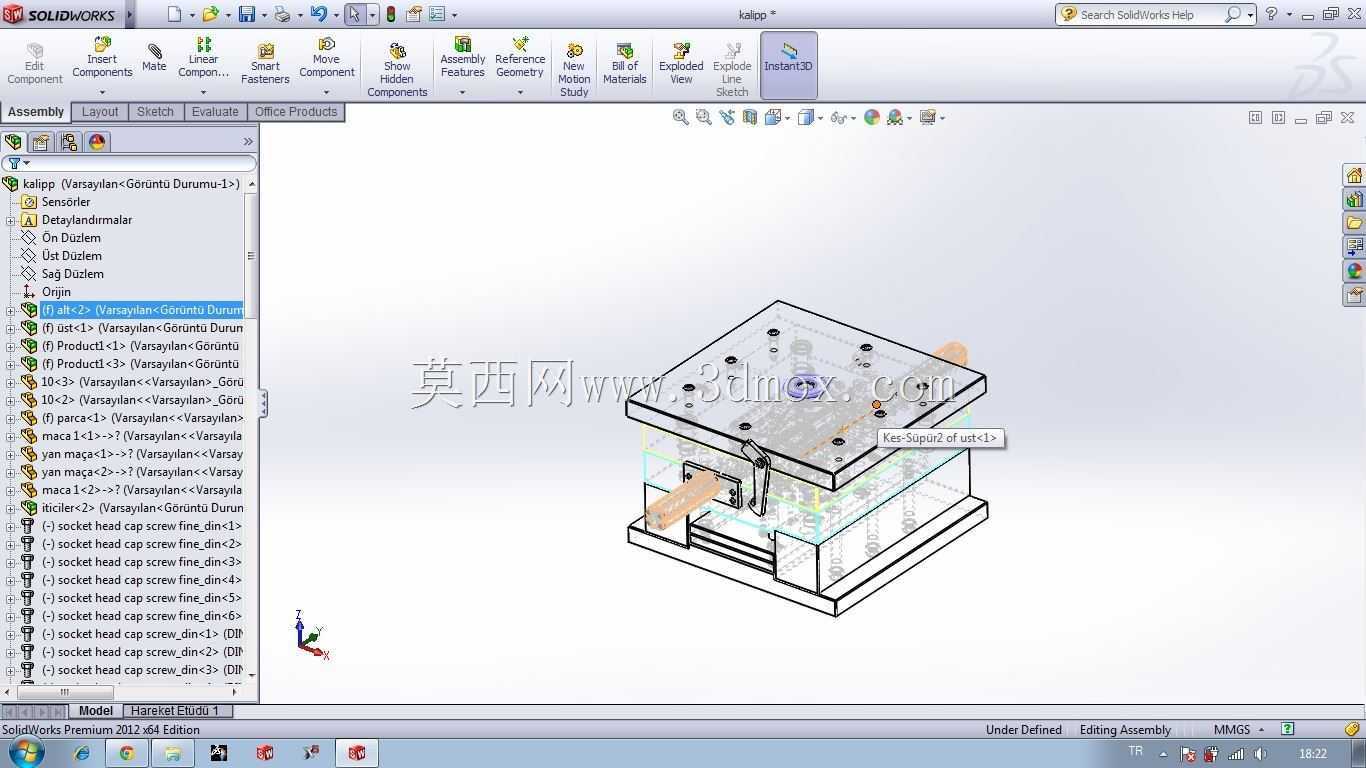The image size is (1366, 768).
Task: Click the Help question mark button
Action: click(x=1272, y=14)
